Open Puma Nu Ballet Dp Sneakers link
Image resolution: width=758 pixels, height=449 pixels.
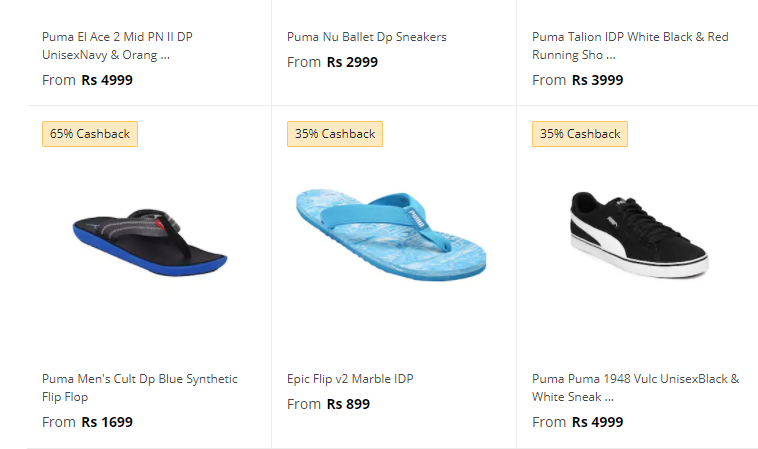[367, 37]
